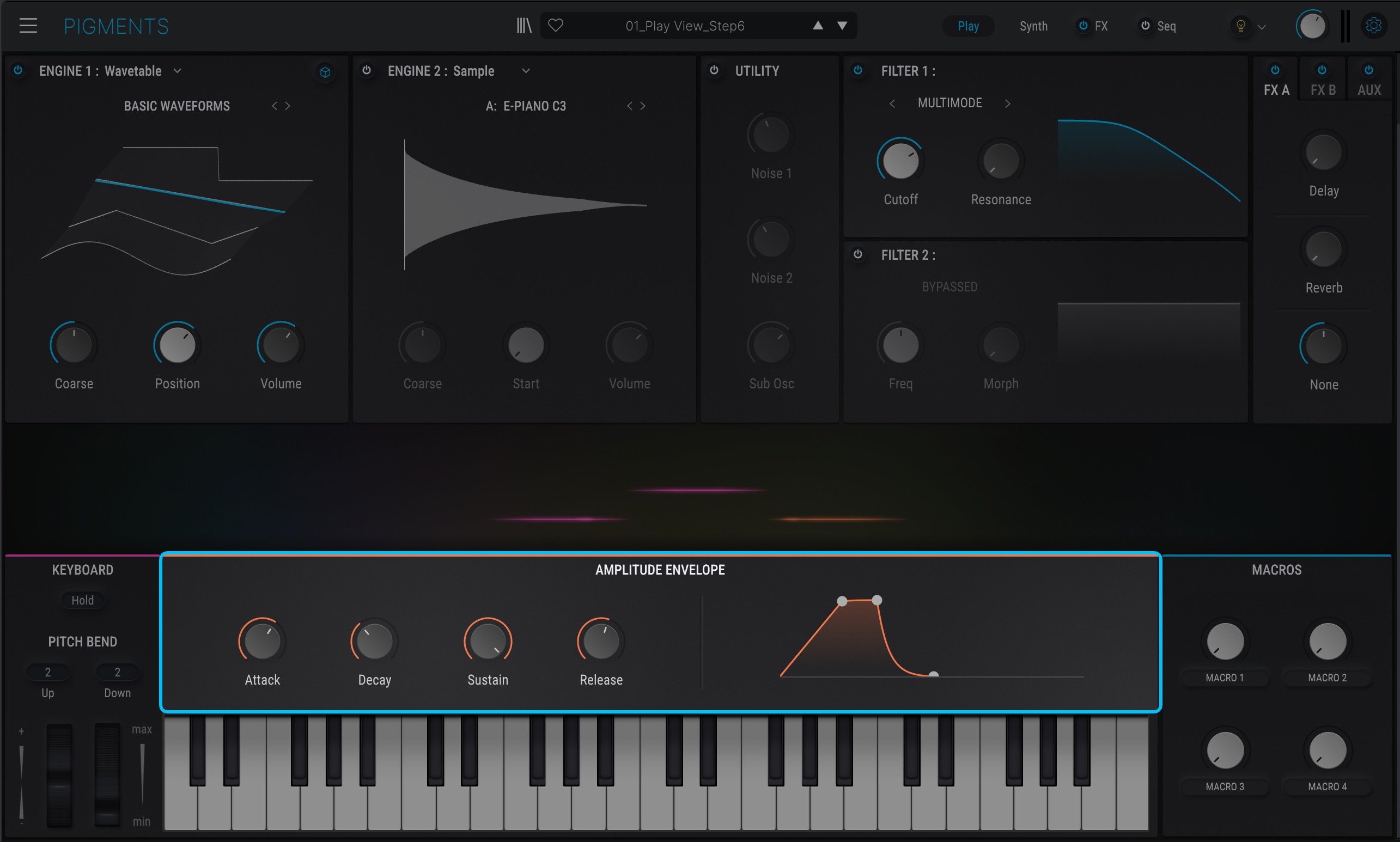Screen dimensions: 1400x842
Task: Select previous E-Piano C3 sample arrow
Action: click(x=629, y=106)
